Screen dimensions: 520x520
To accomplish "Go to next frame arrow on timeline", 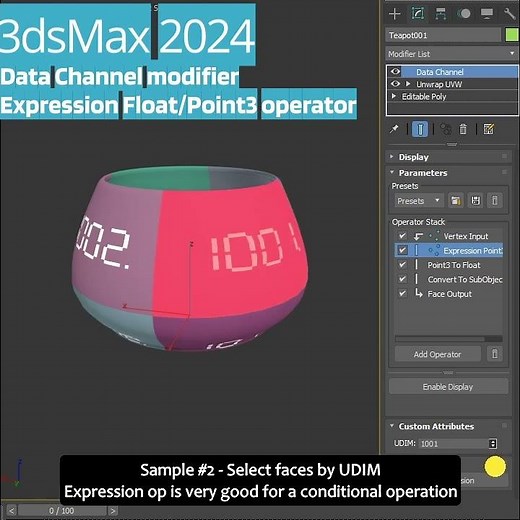I will [x=113, y=511].
